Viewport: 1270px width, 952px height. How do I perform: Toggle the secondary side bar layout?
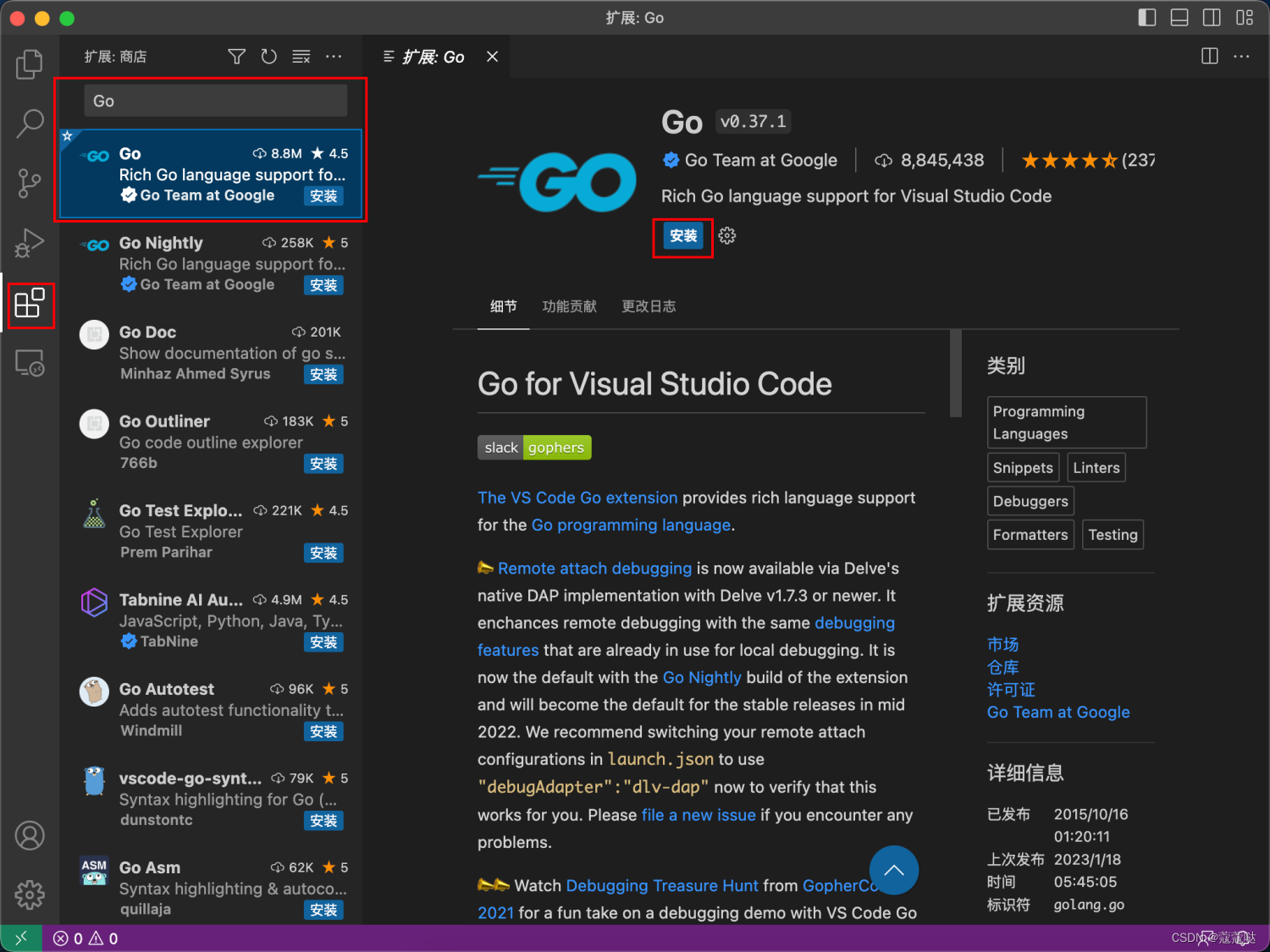tap(1212, 18)
